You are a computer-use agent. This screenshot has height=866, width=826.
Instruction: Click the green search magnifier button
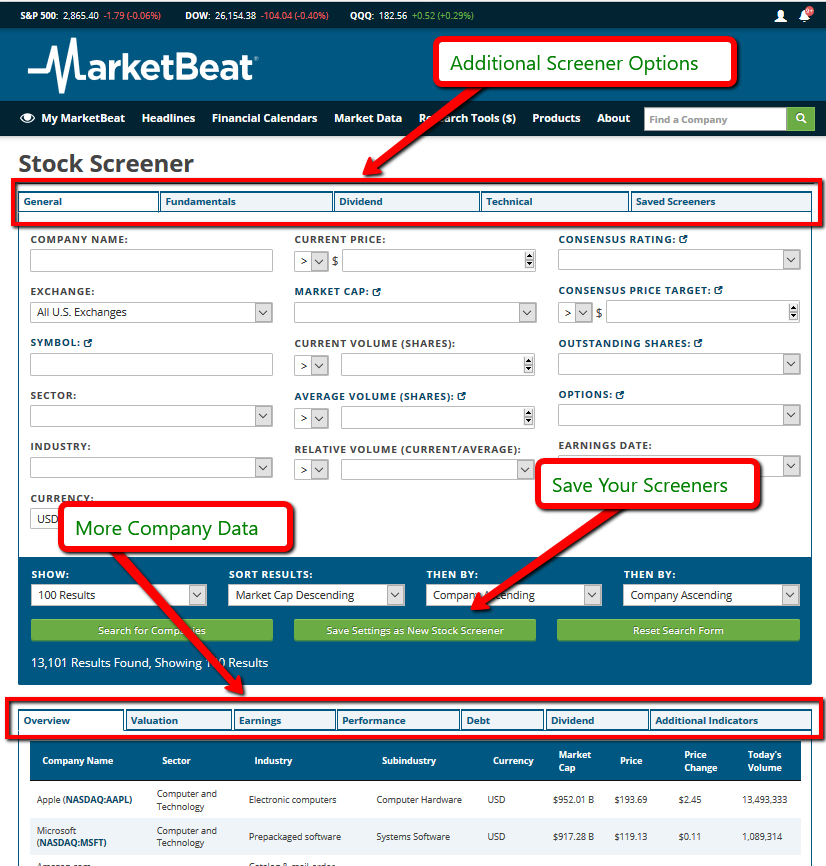[x=801, y=119]
